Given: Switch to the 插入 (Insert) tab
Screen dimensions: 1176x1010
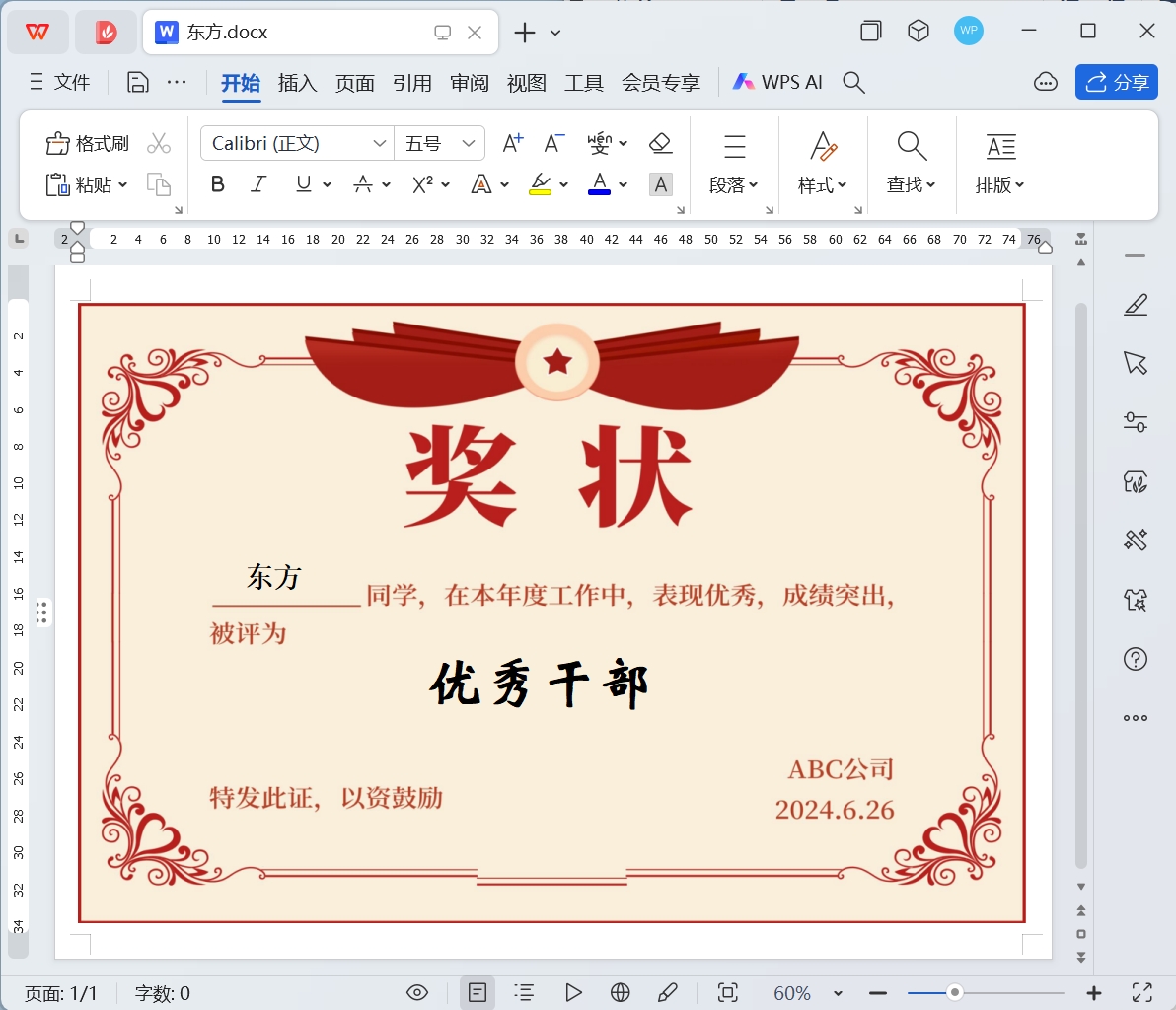Looking at the screenshot, I should point(297,83).
